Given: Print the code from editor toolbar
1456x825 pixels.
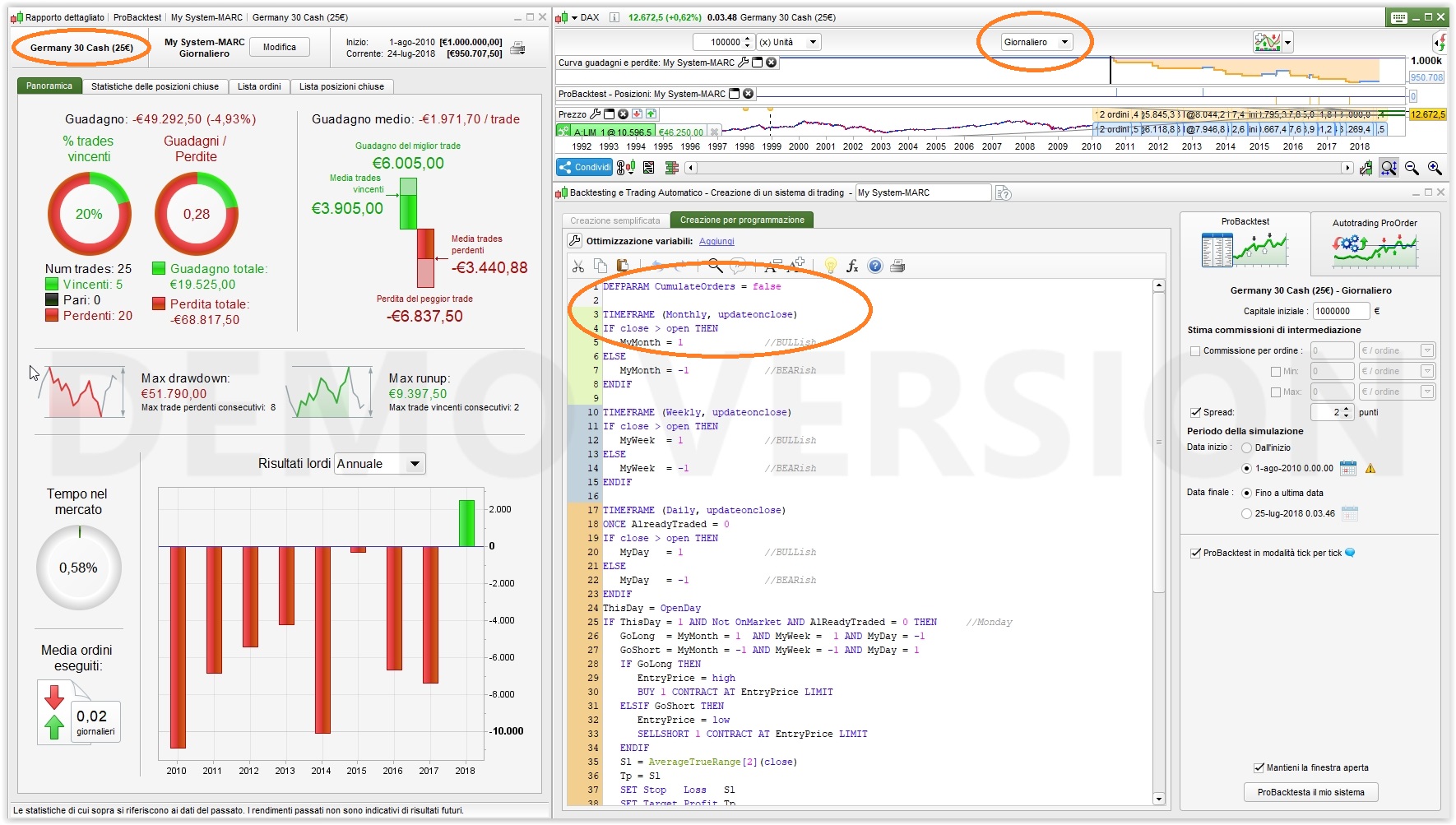Looking at the screenshot, I should [897, 266].
